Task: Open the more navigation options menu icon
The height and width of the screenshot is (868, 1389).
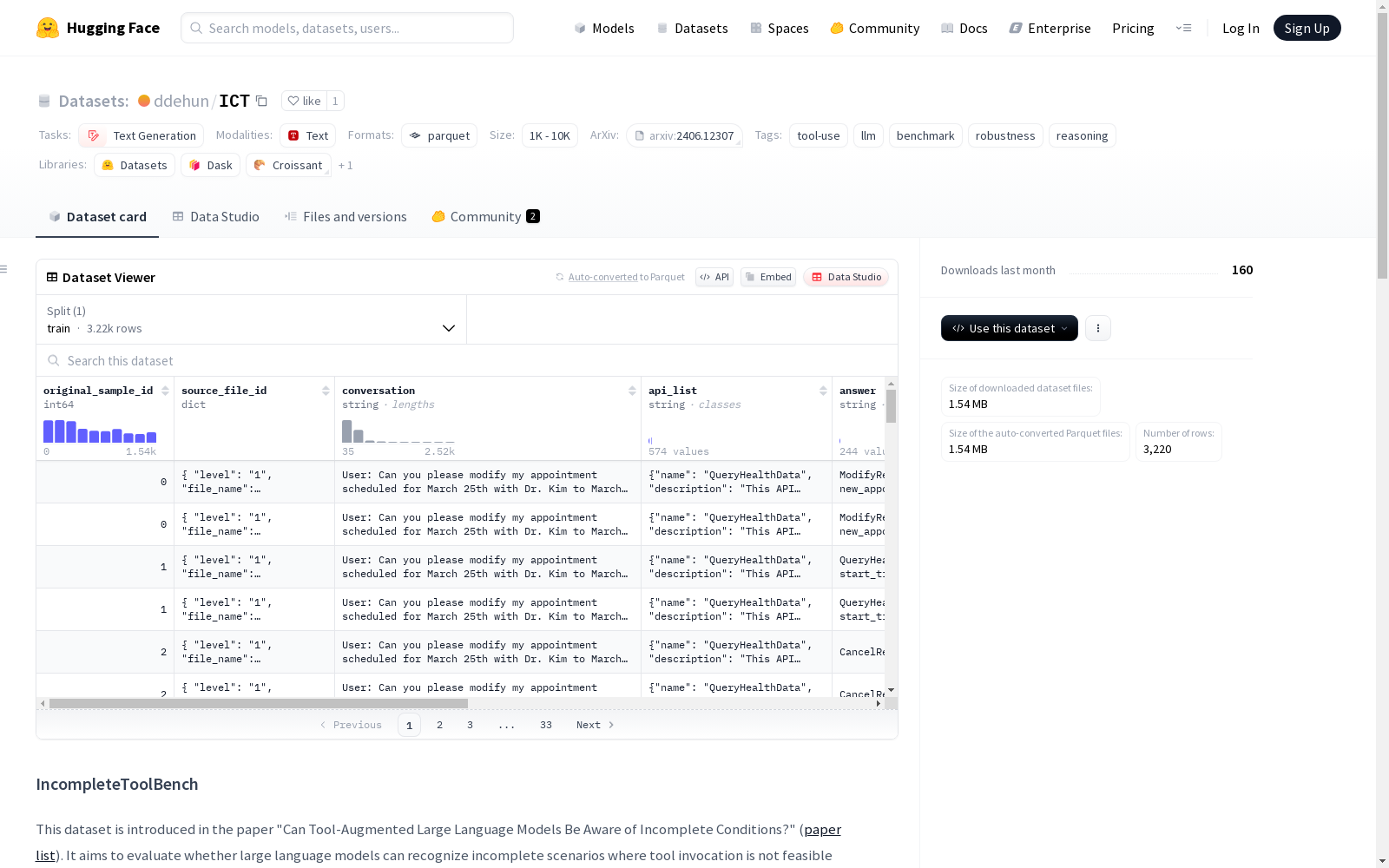Action: tap(1183, 28)
